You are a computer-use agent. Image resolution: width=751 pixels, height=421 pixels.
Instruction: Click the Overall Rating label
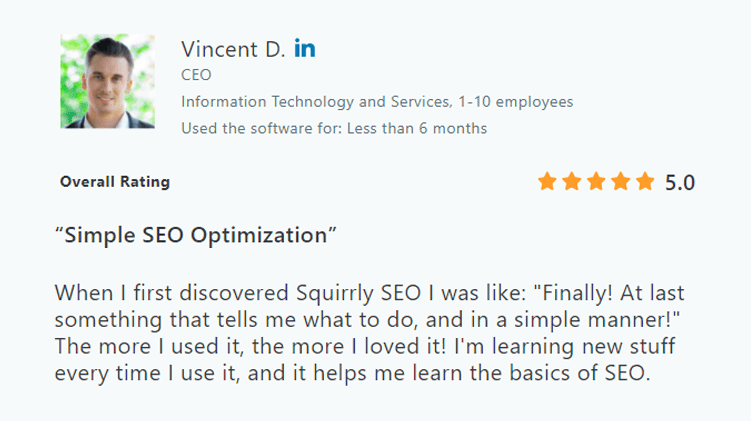coord(115,182)
